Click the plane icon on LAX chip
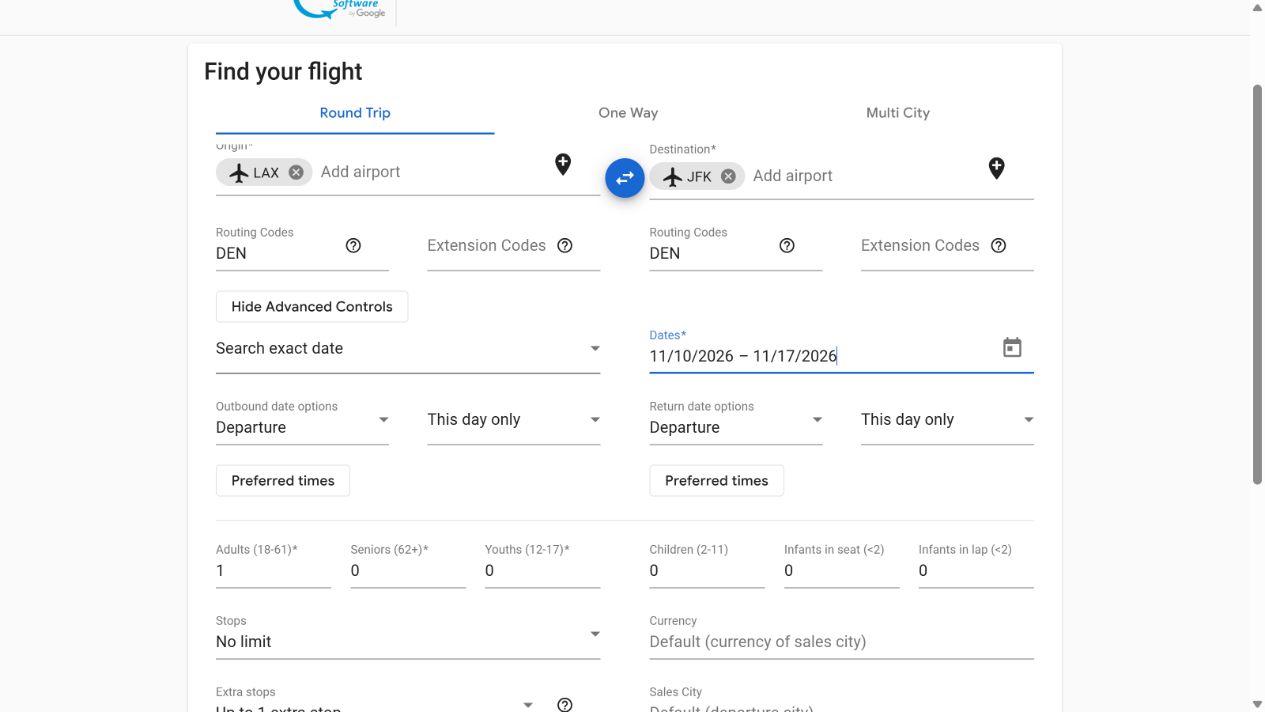1265x712 pixels. [238, 173]
